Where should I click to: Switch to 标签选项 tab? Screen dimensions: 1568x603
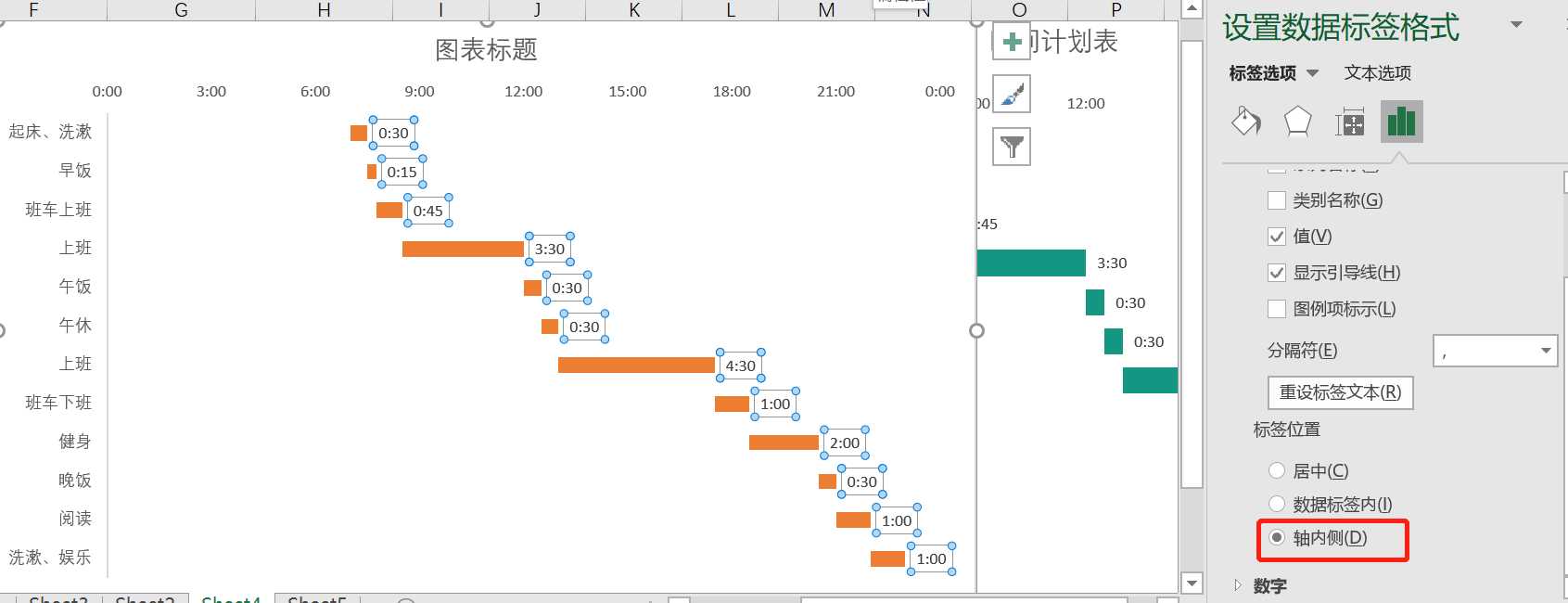coord(1262,73)
